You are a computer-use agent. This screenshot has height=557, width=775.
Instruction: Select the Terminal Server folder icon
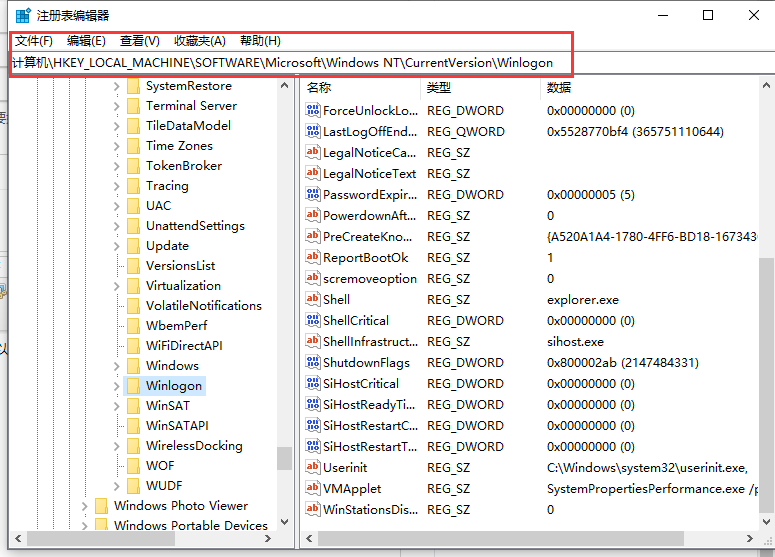point(133,106)
